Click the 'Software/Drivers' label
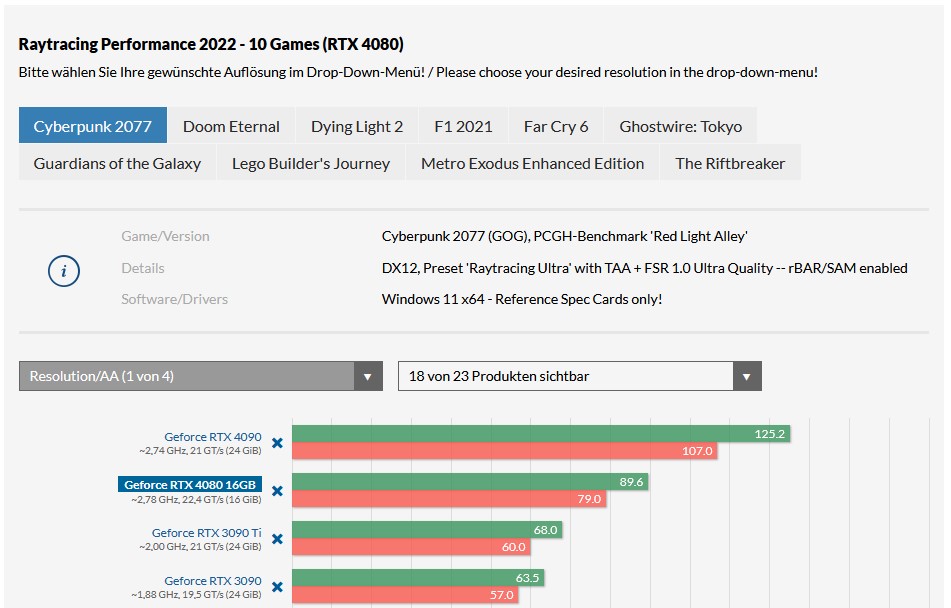 (x=174, y=299)
